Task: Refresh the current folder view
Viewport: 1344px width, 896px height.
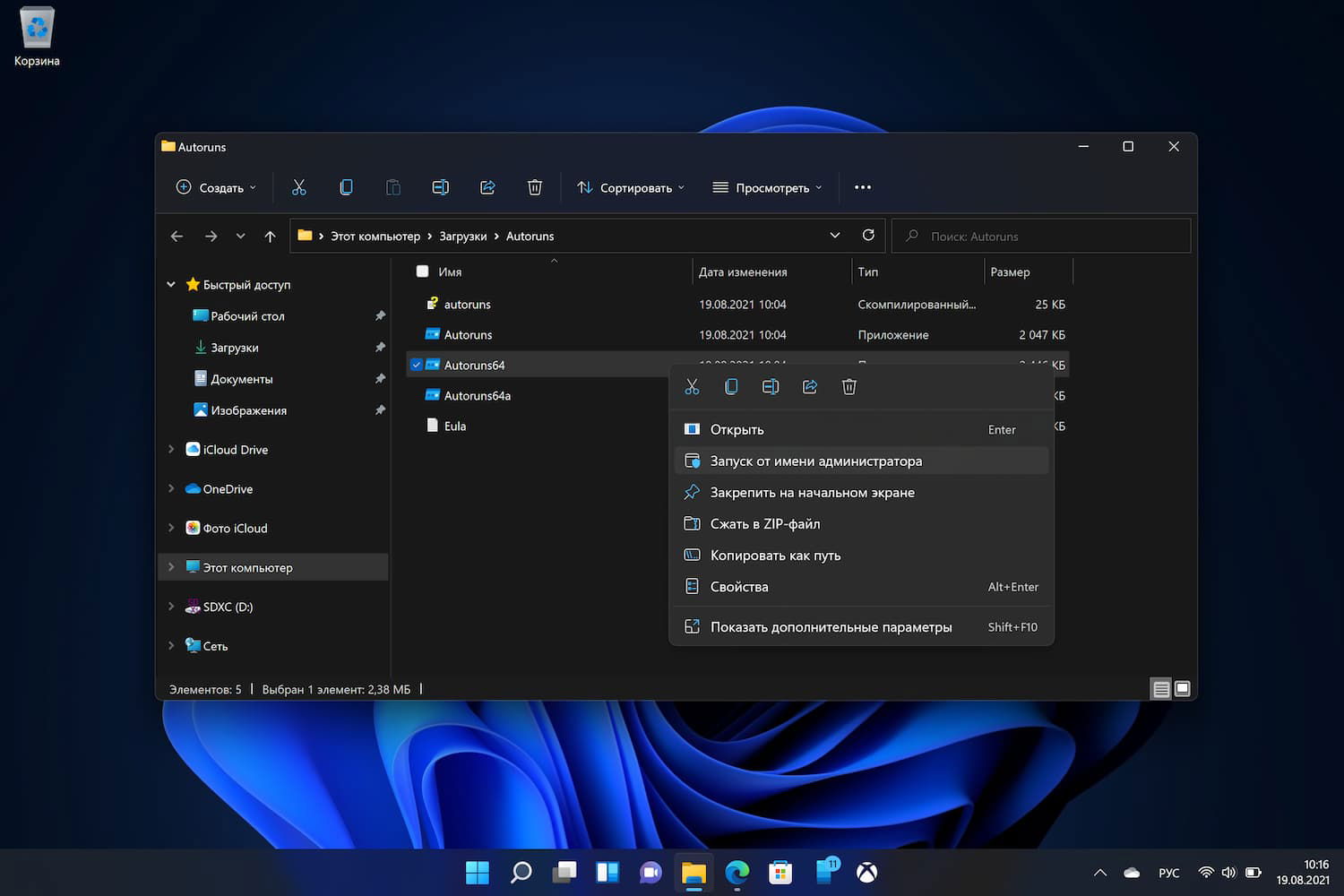Action: coord(868,236)
